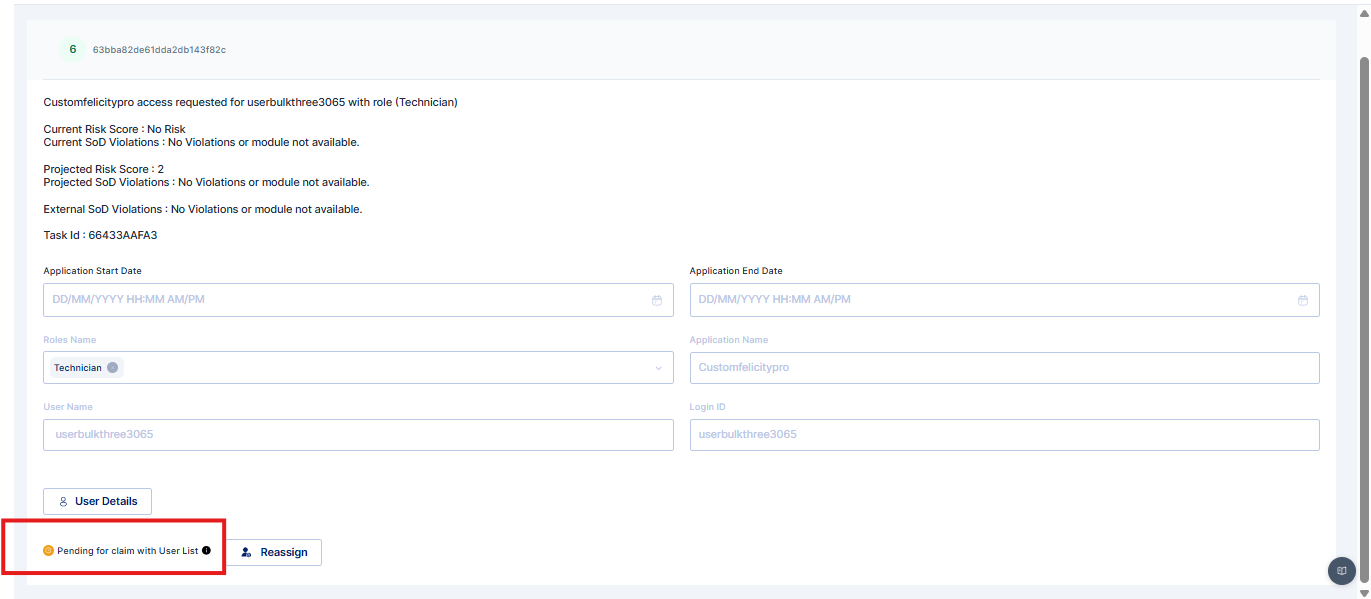Focus the Application End Date input
The image size is (1371, 599).
990,300
